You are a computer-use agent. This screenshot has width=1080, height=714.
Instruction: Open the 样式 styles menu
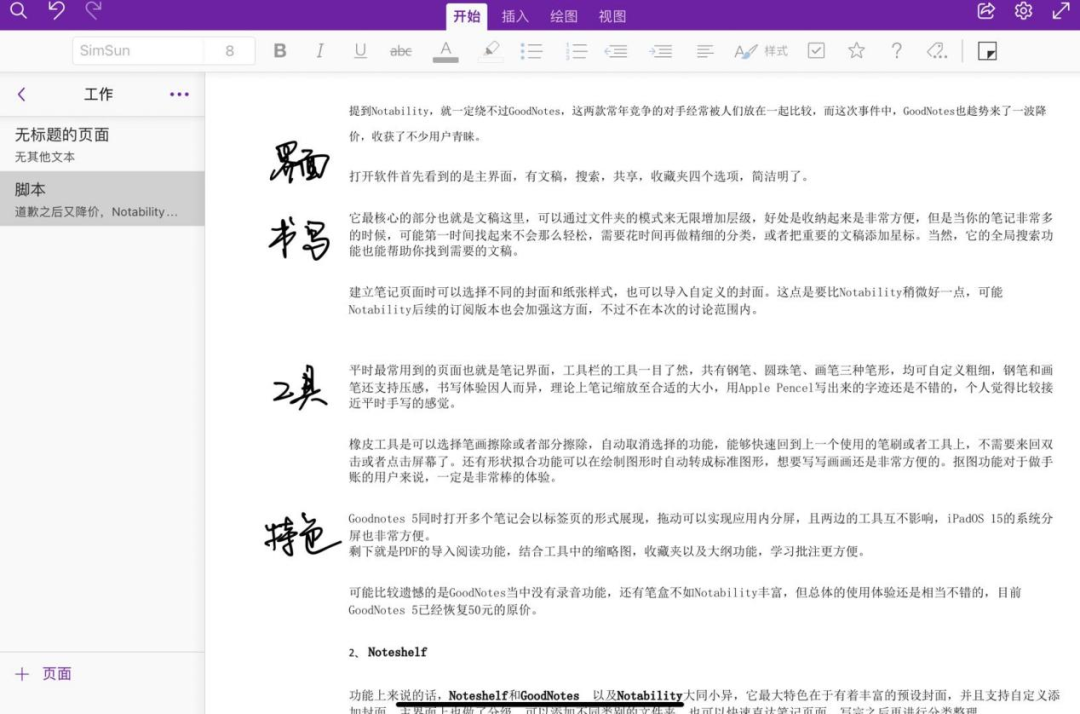[x=761, y=51]
